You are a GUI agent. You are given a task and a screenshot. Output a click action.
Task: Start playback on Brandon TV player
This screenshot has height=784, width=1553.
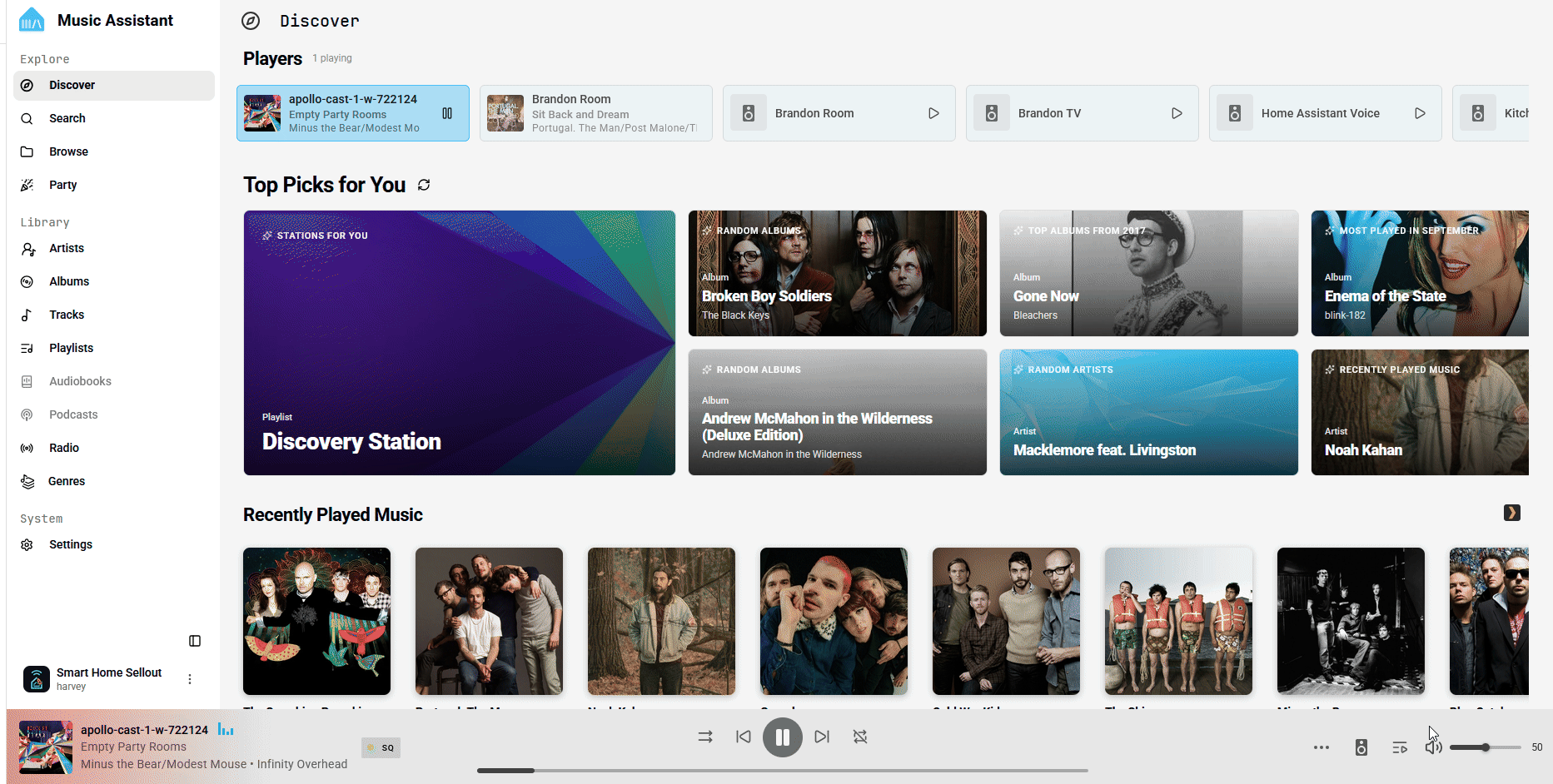(x=1177, y=113)
